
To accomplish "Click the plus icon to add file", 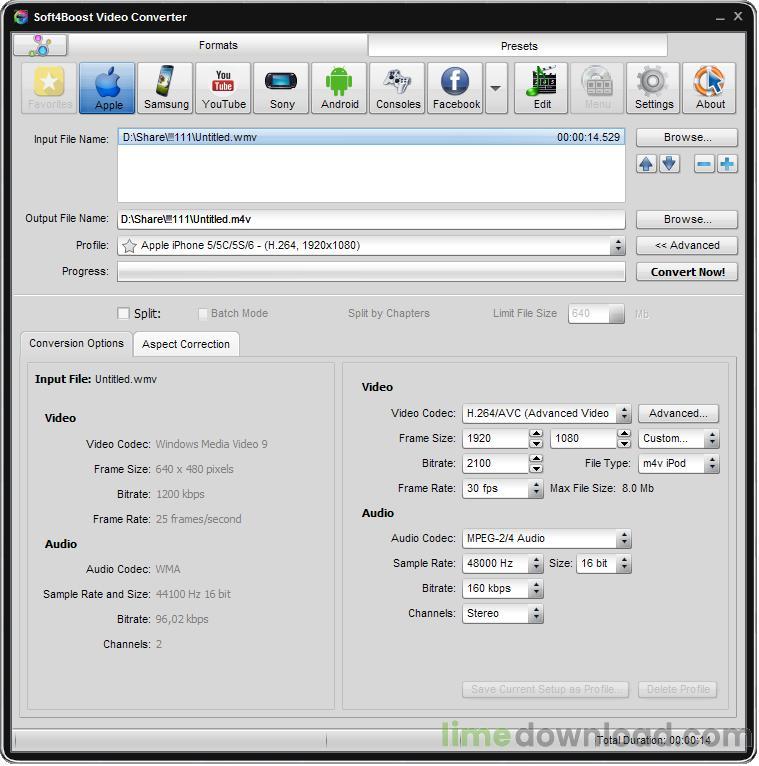I will (x=727, y=164).
